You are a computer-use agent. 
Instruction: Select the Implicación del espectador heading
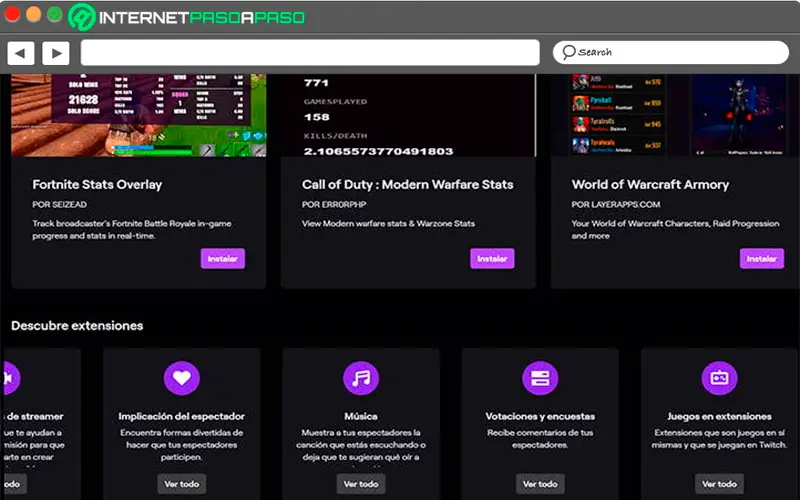(182, 416)
